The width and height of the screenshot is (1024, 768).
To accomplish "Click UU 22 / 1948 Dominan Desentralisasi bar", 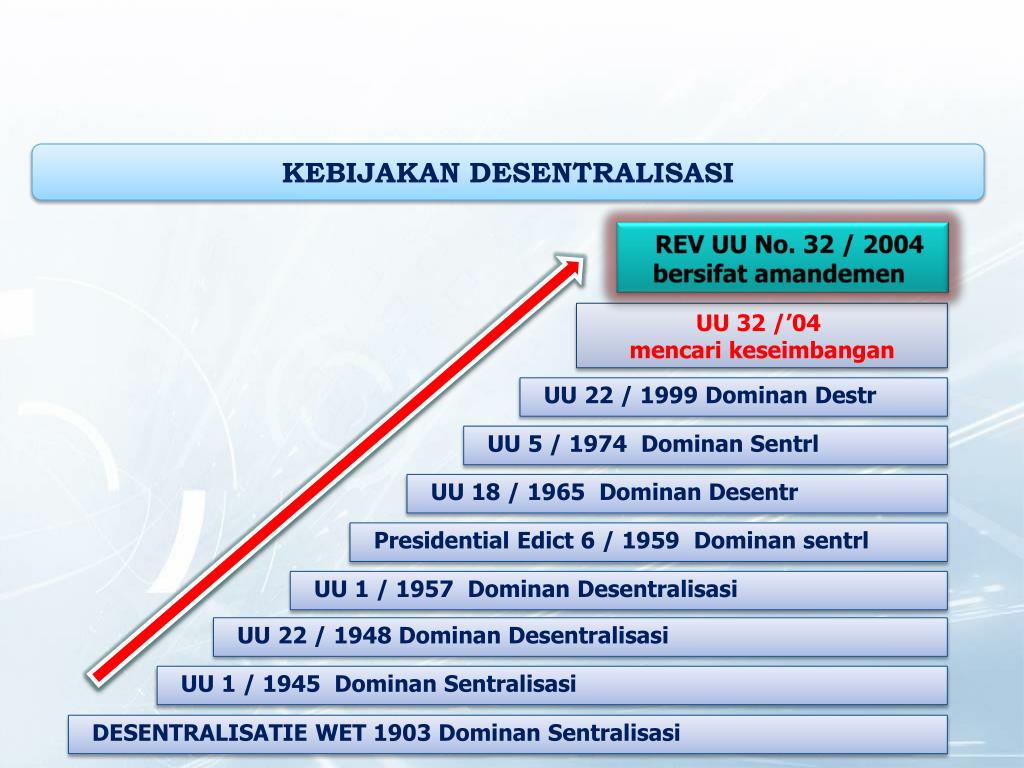I will click(x=580, y=637).
